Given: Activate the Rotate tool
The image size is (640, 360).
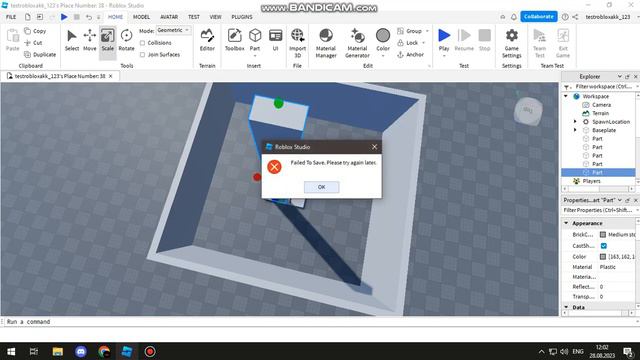Looking at the screenshot, I should (126, 36).
